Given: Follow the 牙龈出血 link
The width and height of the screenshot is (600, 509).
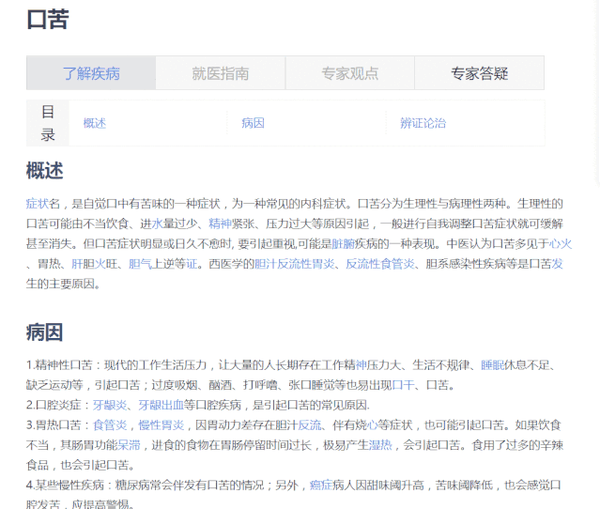Looking at the screenshot, I should pos(161,405).
